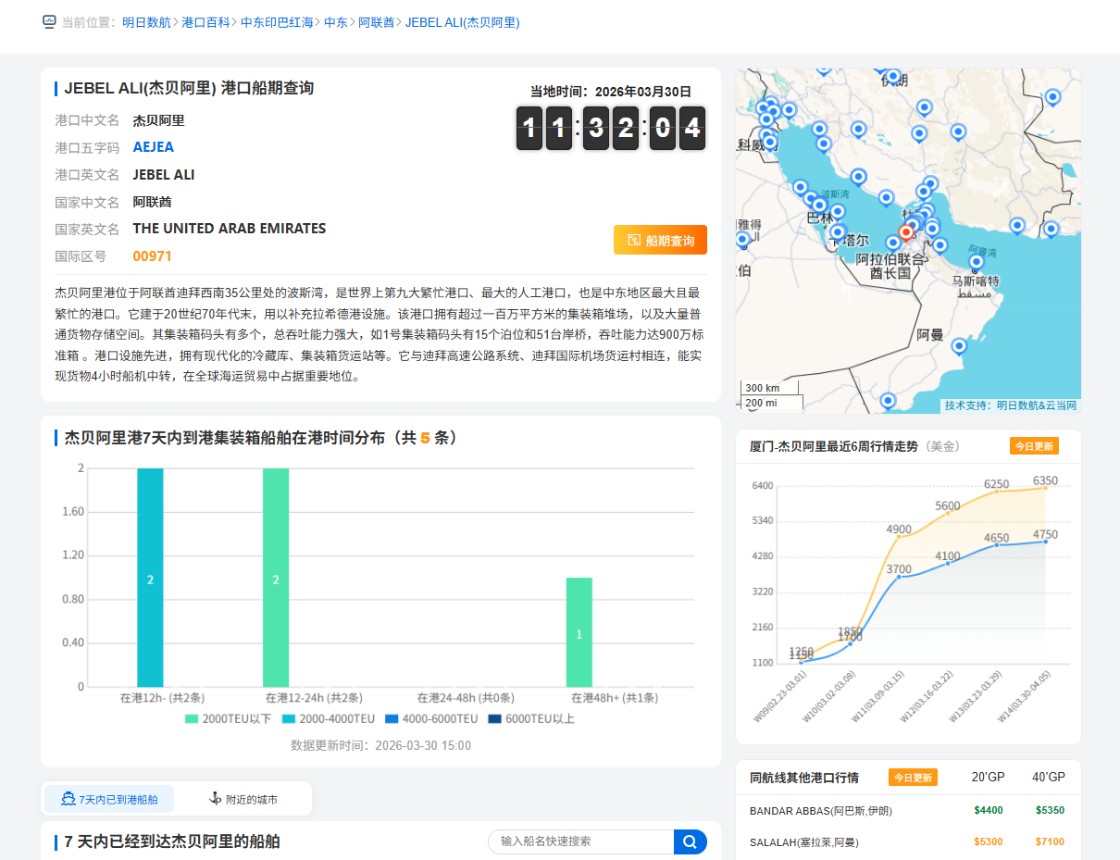Click the port marker in southern Oman (阿曼)

[958, 346]
